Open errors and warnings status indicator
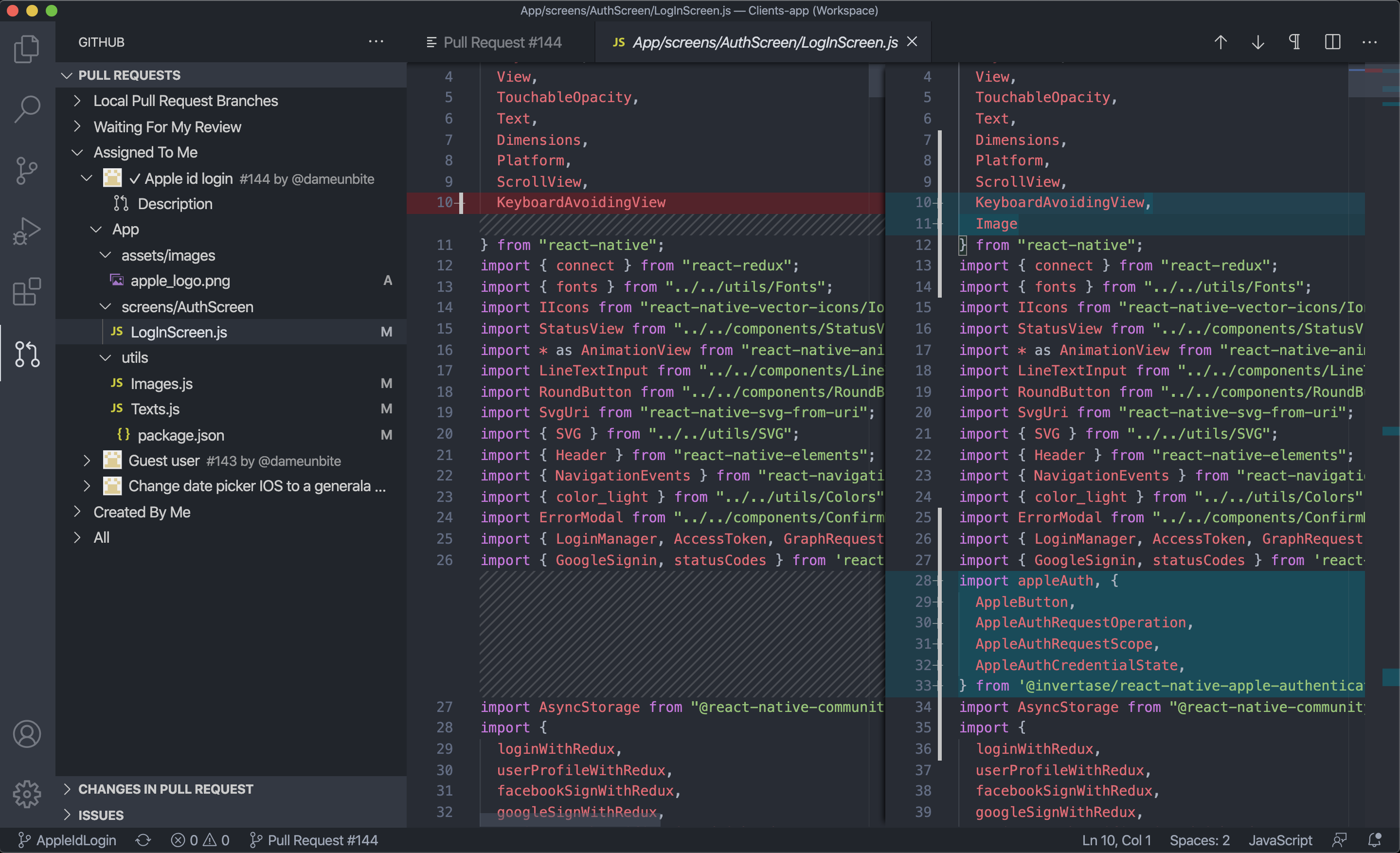Viewport: 1400px width, 853px height. point(200,840)
